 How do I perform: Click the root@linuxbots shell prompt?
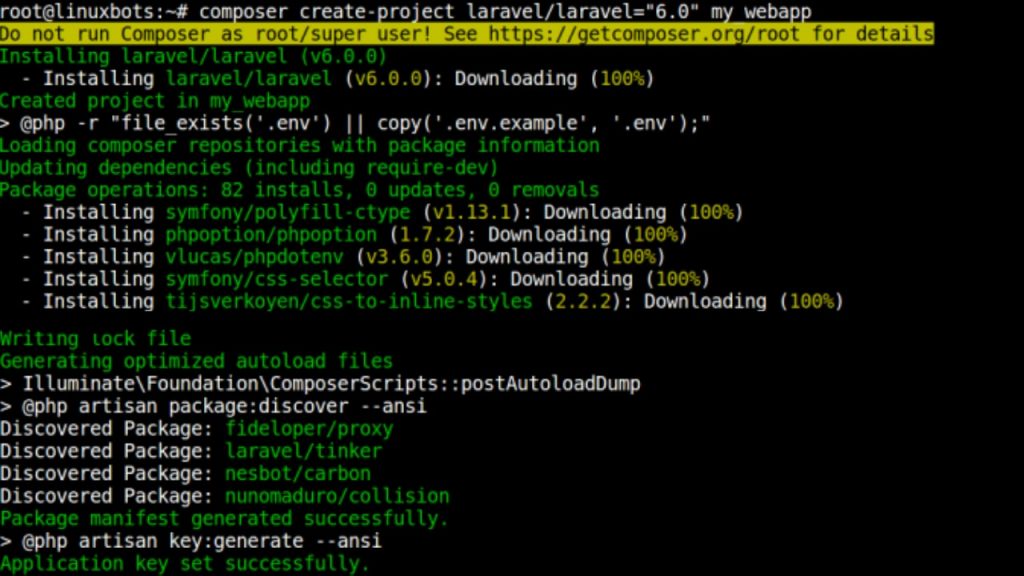click(95, 11)
